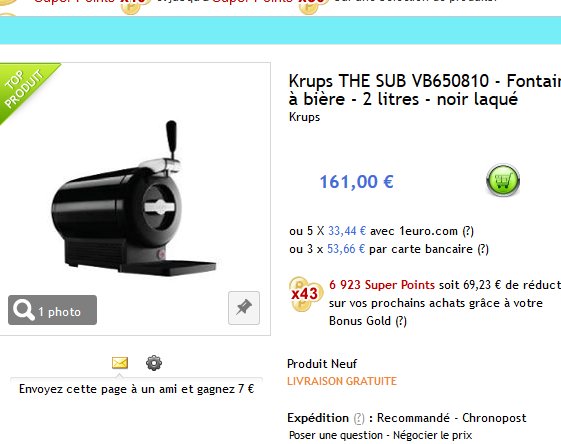
Task: Click the Négocier le prix link
Action: (432, 435)
